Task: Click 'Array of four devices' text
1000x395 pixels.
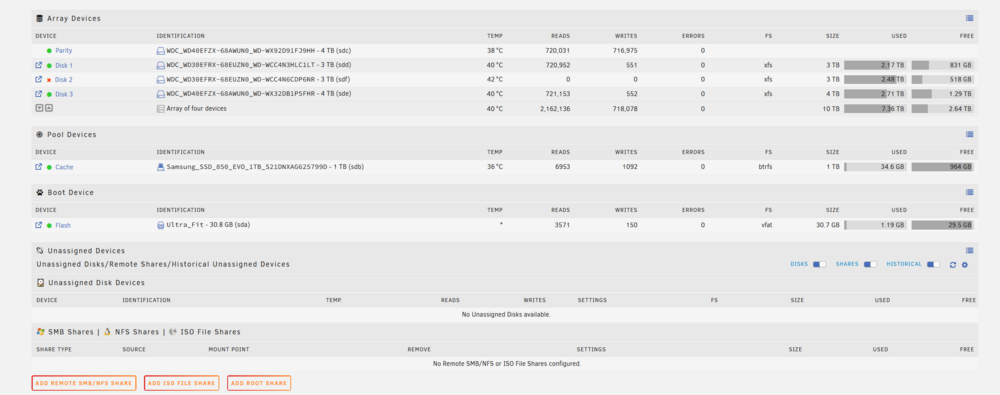Action: 196,108
